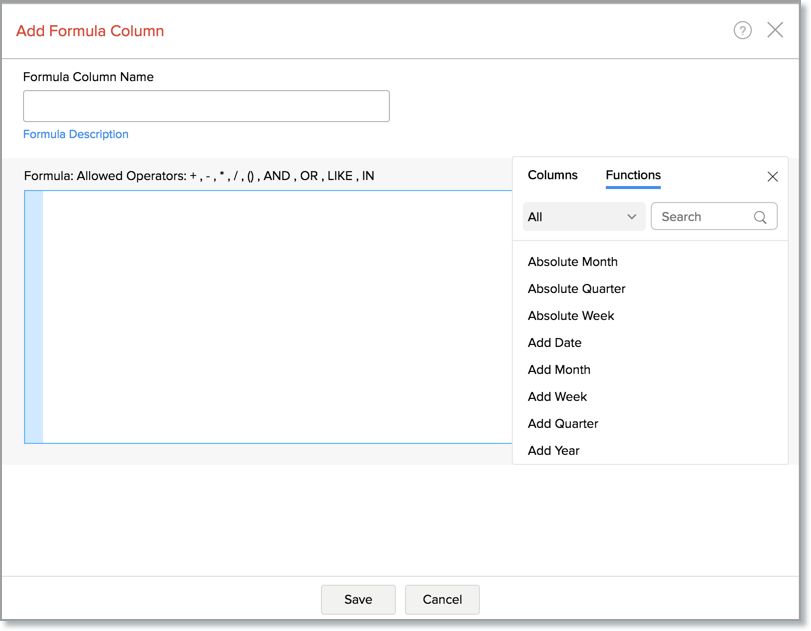Viewport: 811px width, 631px height.
Task: Close the functions panel
Action: (x=772, y=177)
